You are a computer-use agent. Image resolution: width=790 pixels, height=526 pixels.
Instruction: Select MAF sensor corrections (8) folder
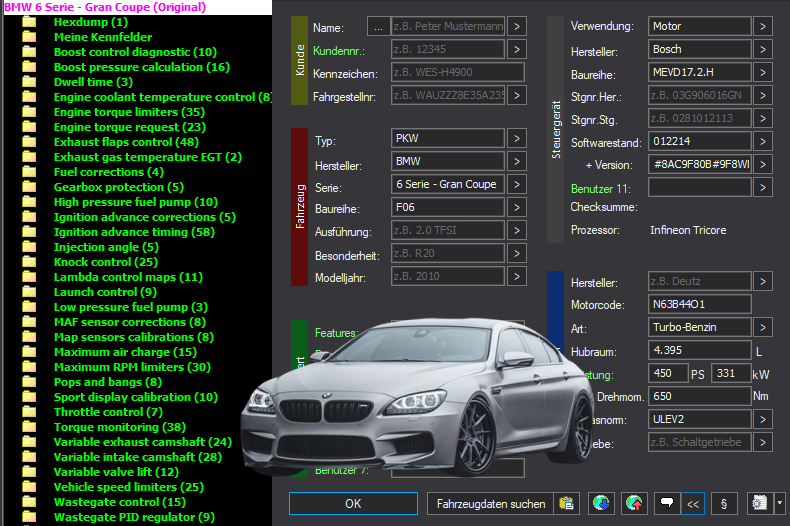(129, 322)
